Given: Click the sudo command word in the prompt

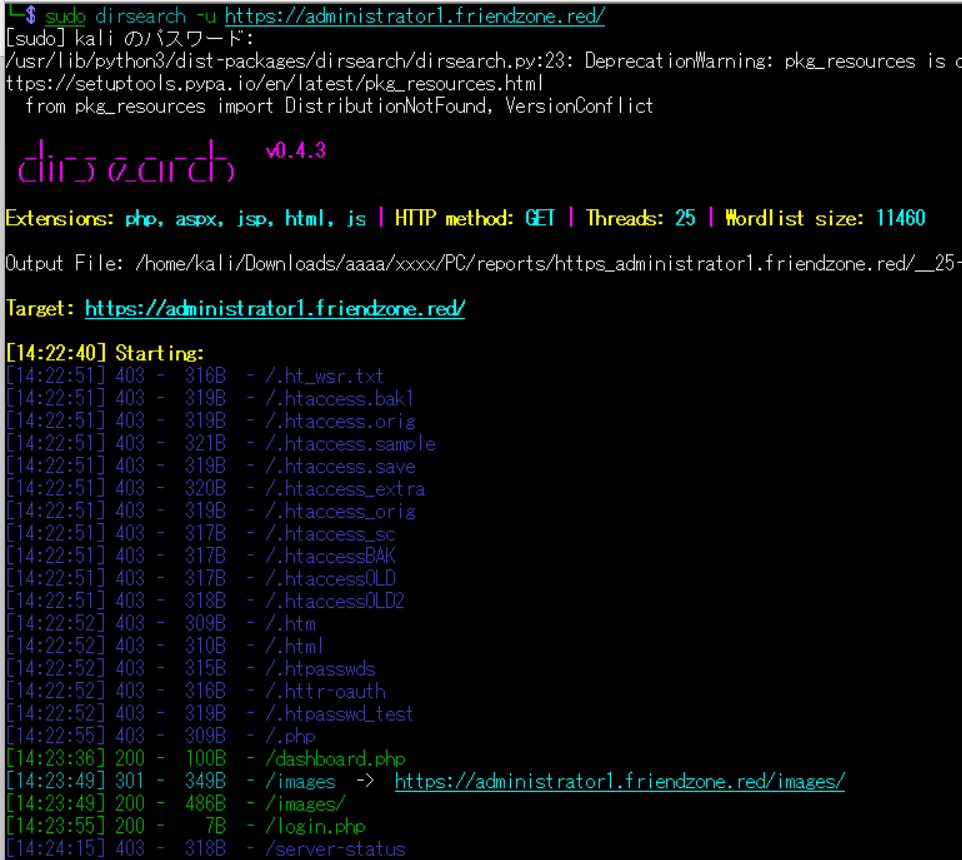Looking at the screenshot, I should coord(65,16).
